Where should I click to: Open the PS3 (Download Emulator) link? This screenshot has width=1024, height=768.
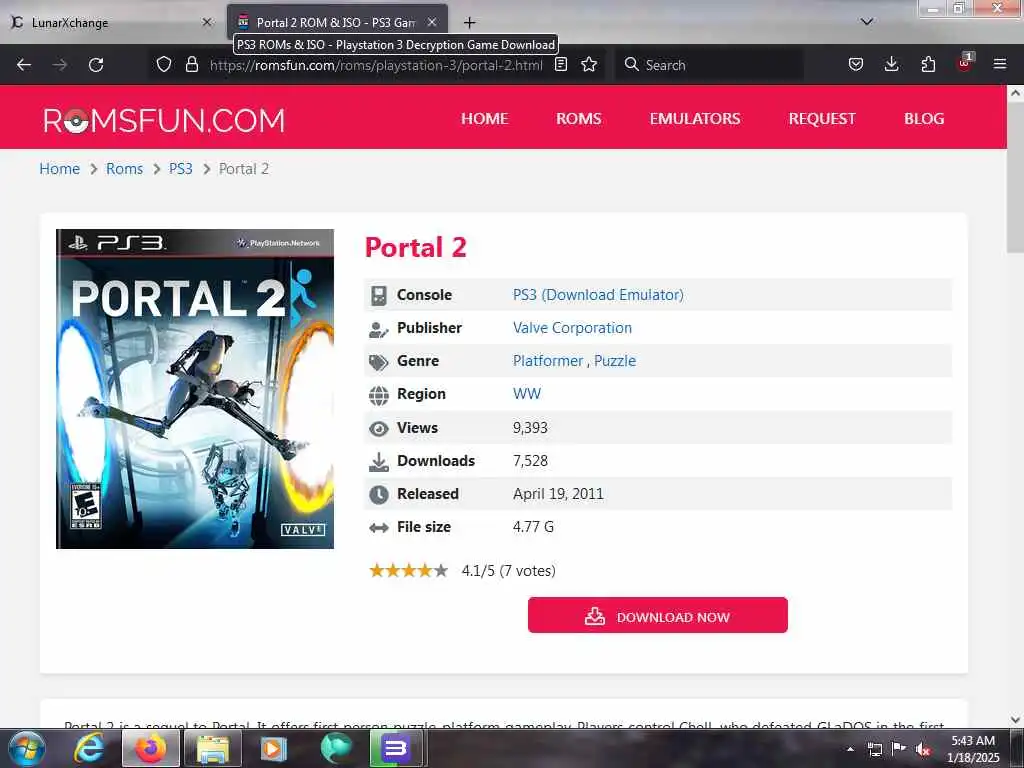tap(598, 295)
